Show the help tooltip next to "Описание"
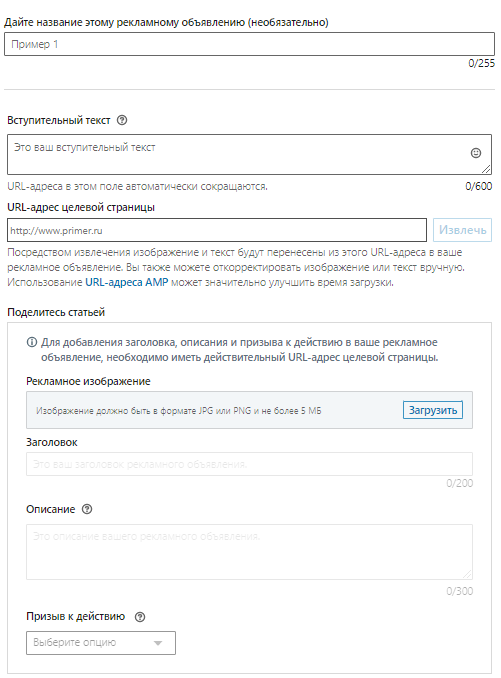The width and height of the screenshot is (501, 678). pyautogui.click(x=87, y=509)
